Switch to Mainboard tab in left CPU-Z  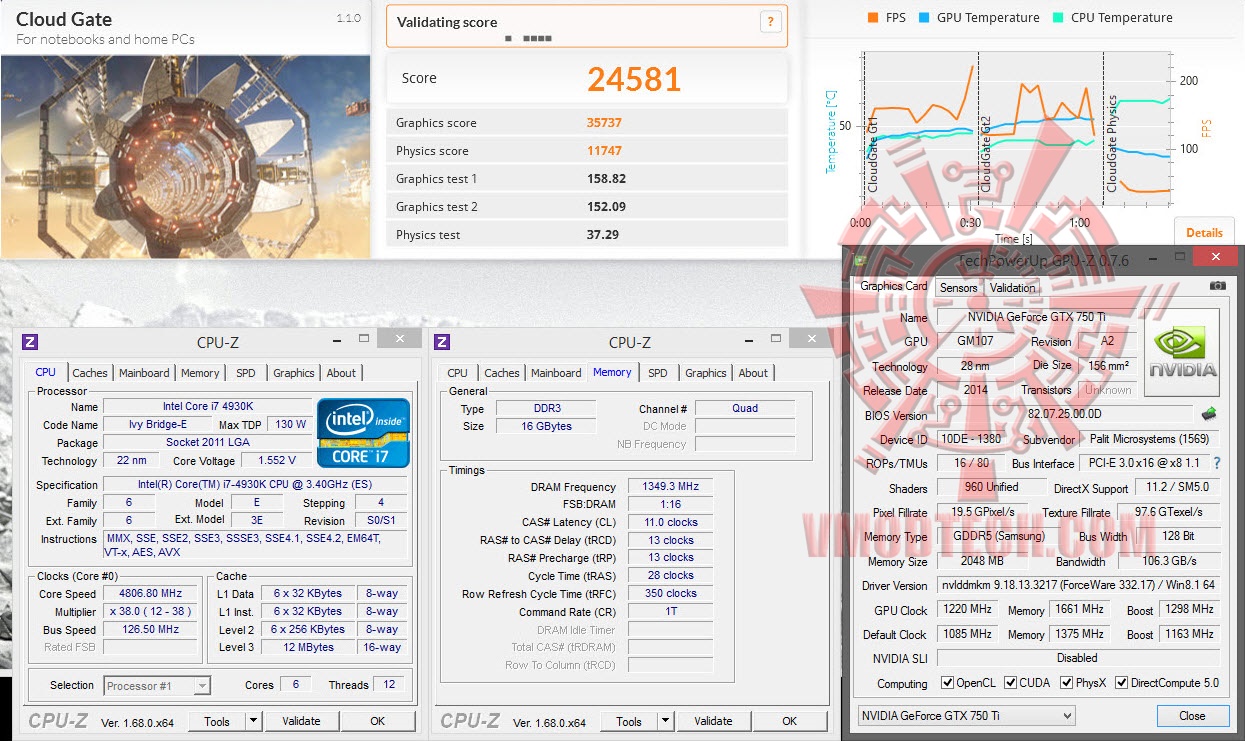[144, 373]
